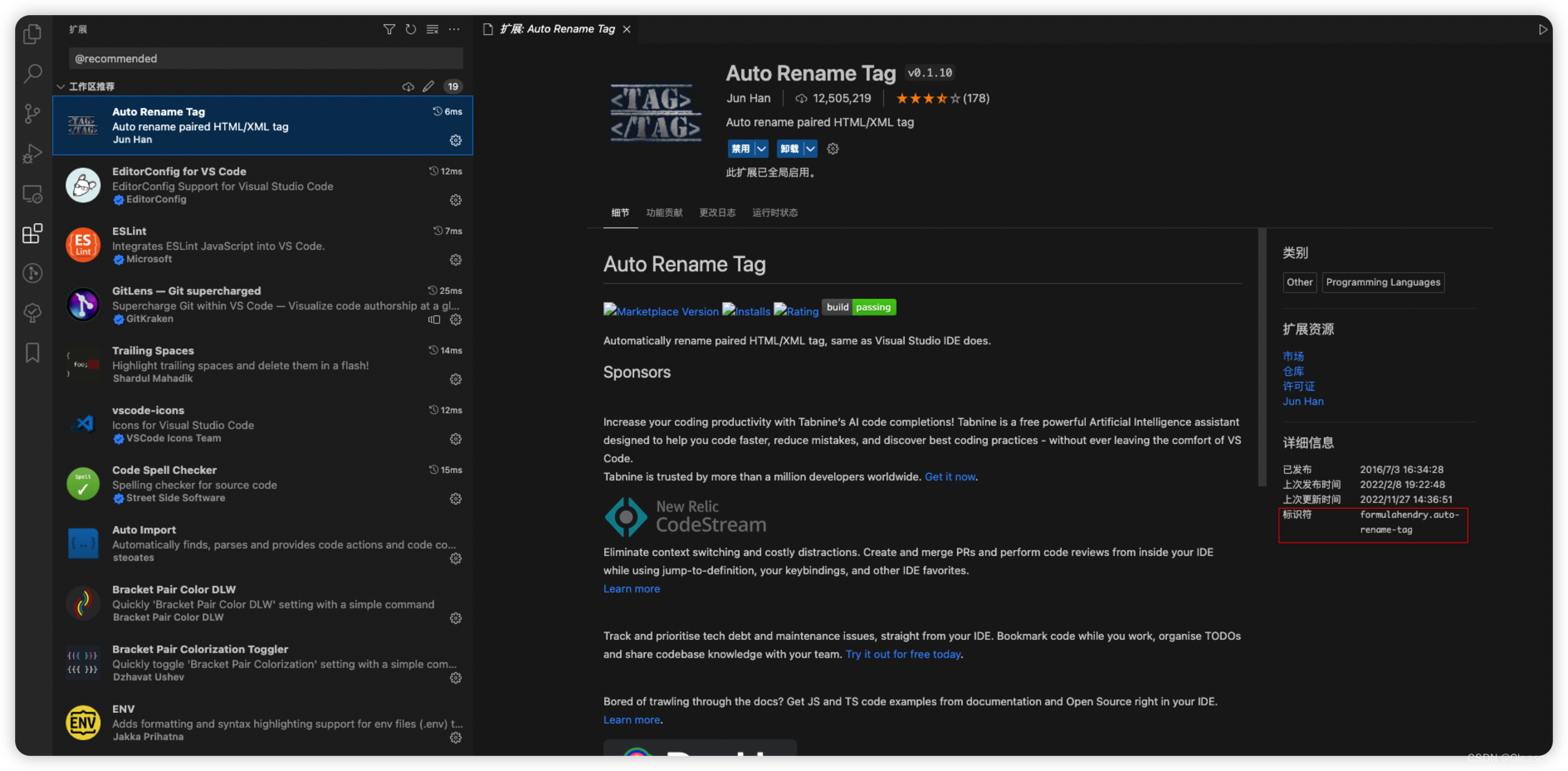The image size is (1568, 771).
Task: Click the filter extensions funnel icon
Action: tap(389, 29)
